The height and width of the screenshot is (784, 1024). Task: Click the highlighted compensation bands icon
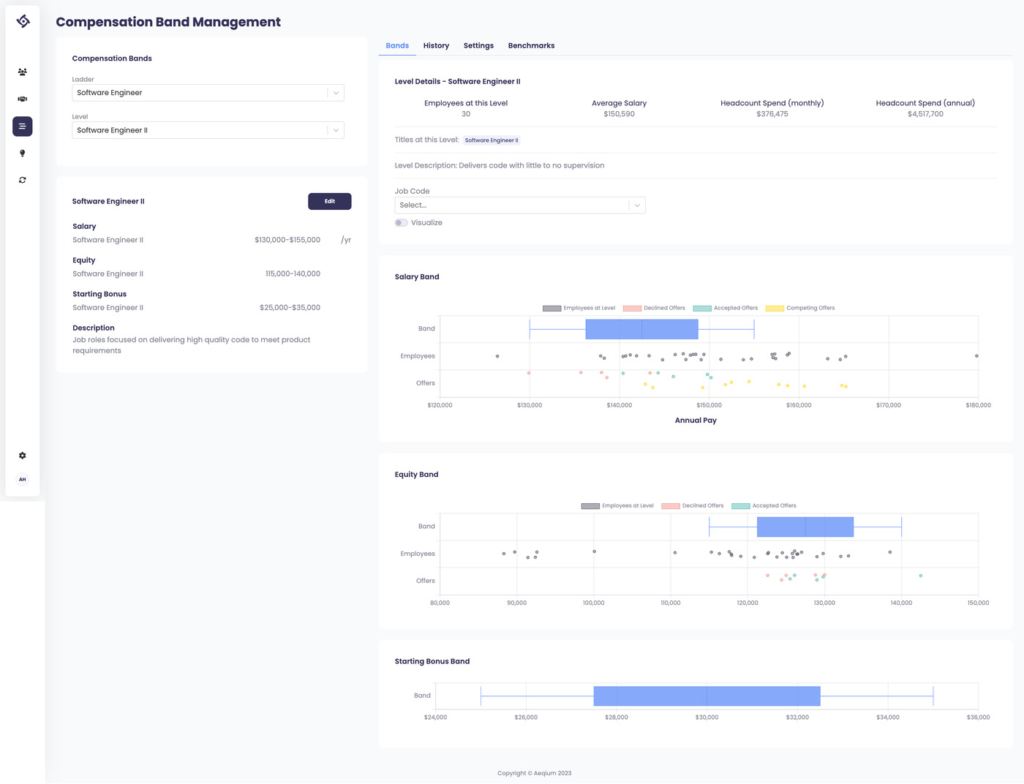point(21,126)
